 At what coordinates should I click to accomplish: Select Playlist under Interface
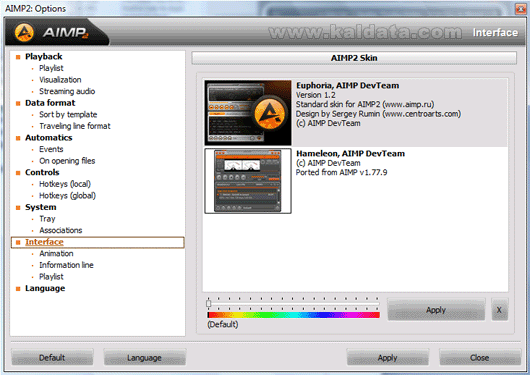(51, 277)
